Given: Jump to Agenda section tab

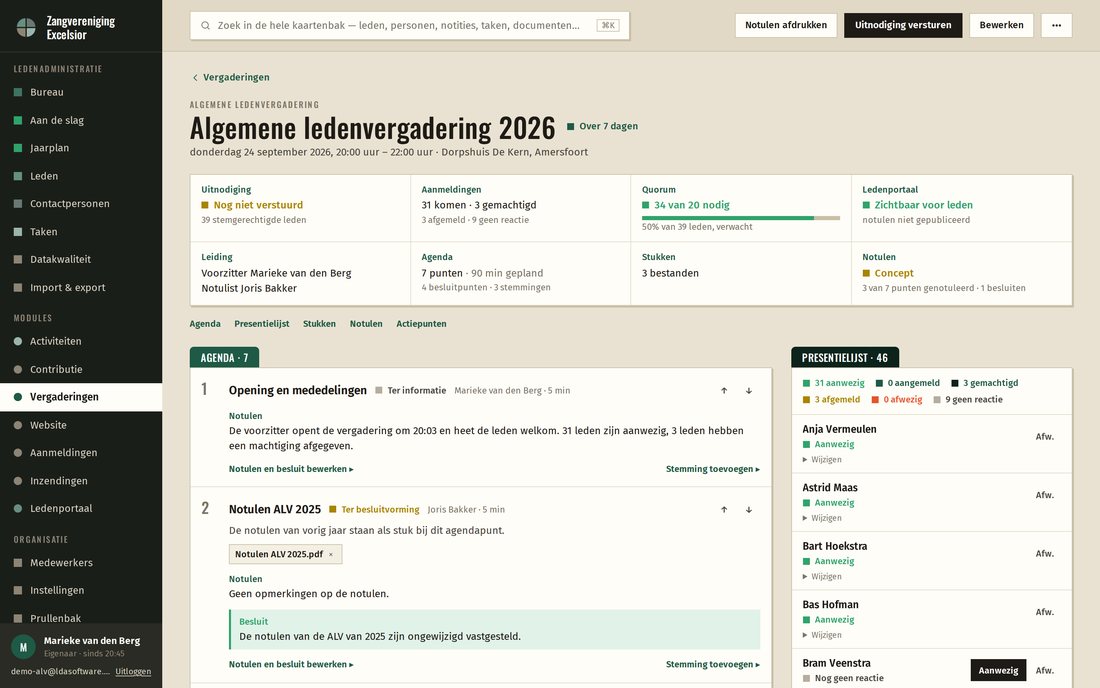Looking at the screenshot, I should 205,324.
